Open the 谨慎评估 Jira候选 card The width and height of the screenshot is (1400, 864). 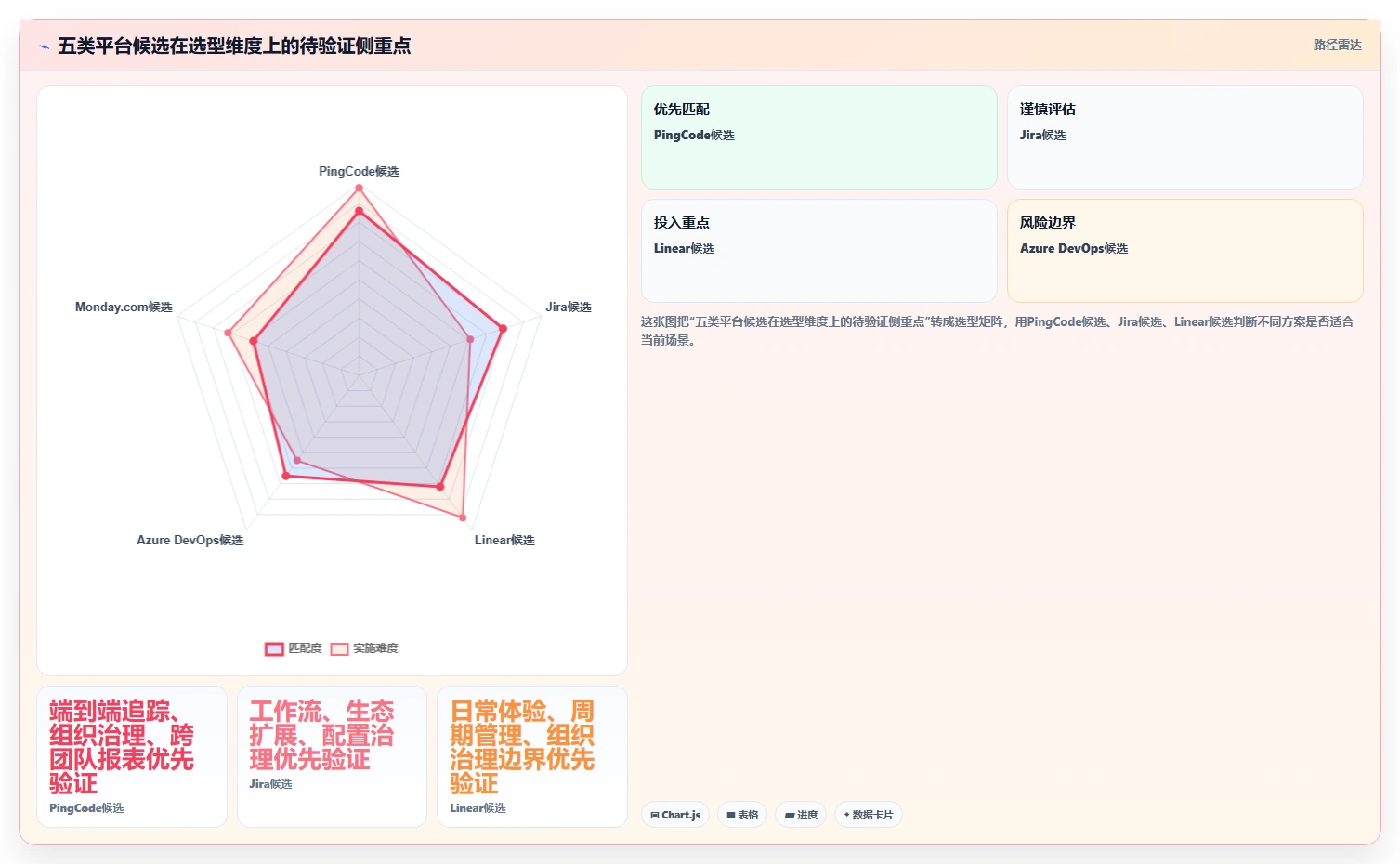(x=1185, y=137)
